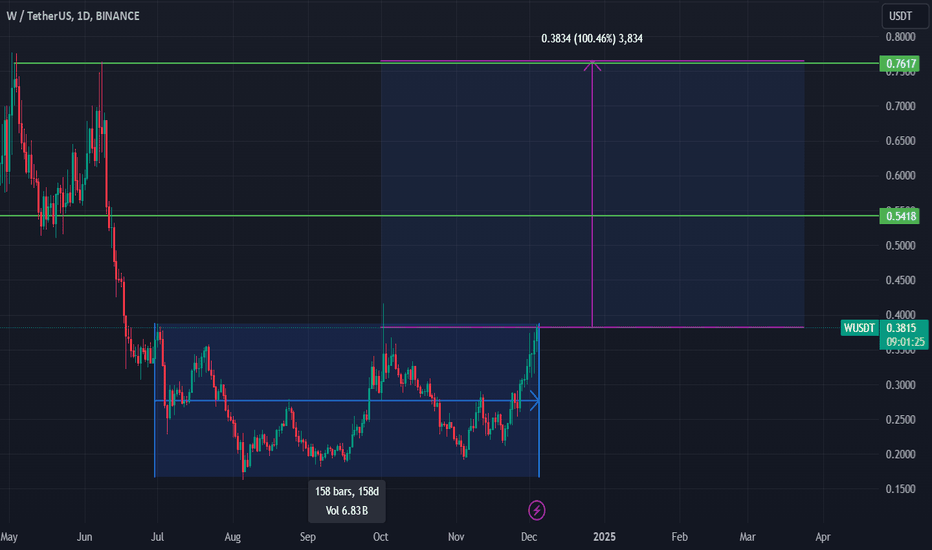Click the Aug label on time axis
Viewport: 932px width, 550px height.
(232, 537)
